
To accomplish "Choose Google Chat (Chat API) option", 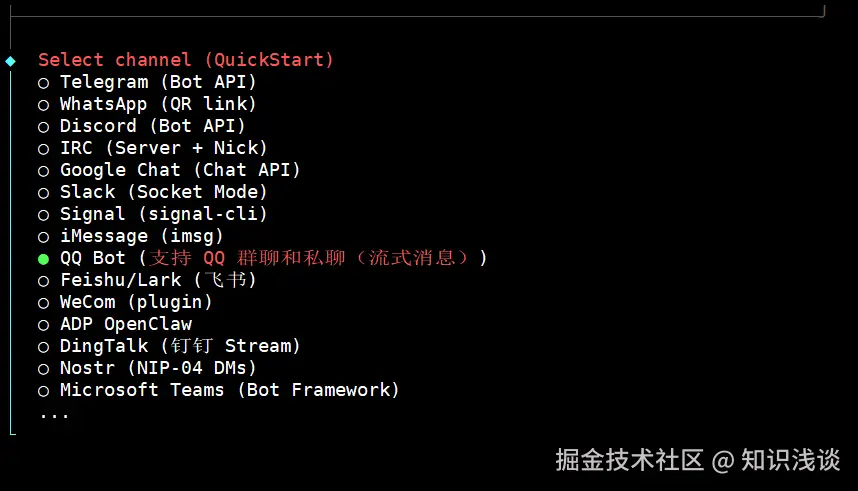I will point(44,171).
